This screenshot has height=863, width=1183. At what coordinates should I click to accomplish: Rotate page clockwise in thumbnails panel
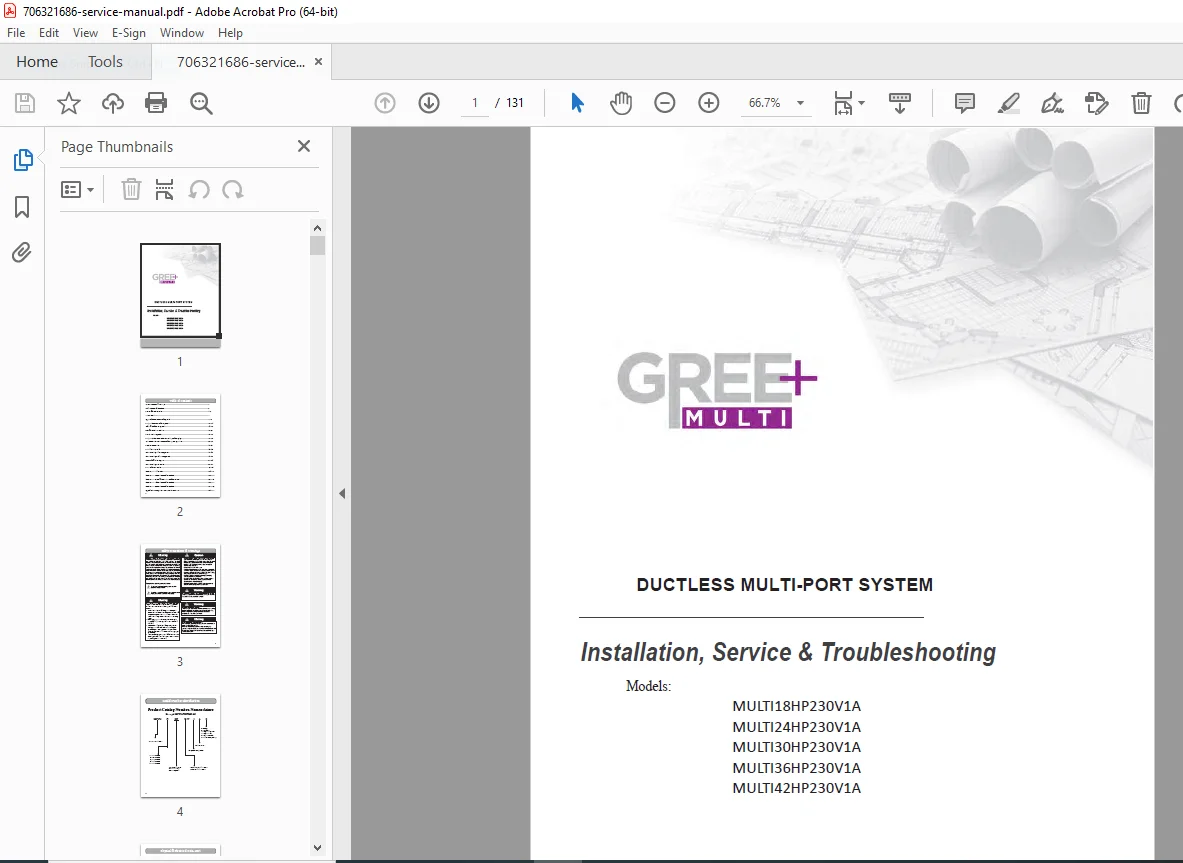(x=232, y=189)
